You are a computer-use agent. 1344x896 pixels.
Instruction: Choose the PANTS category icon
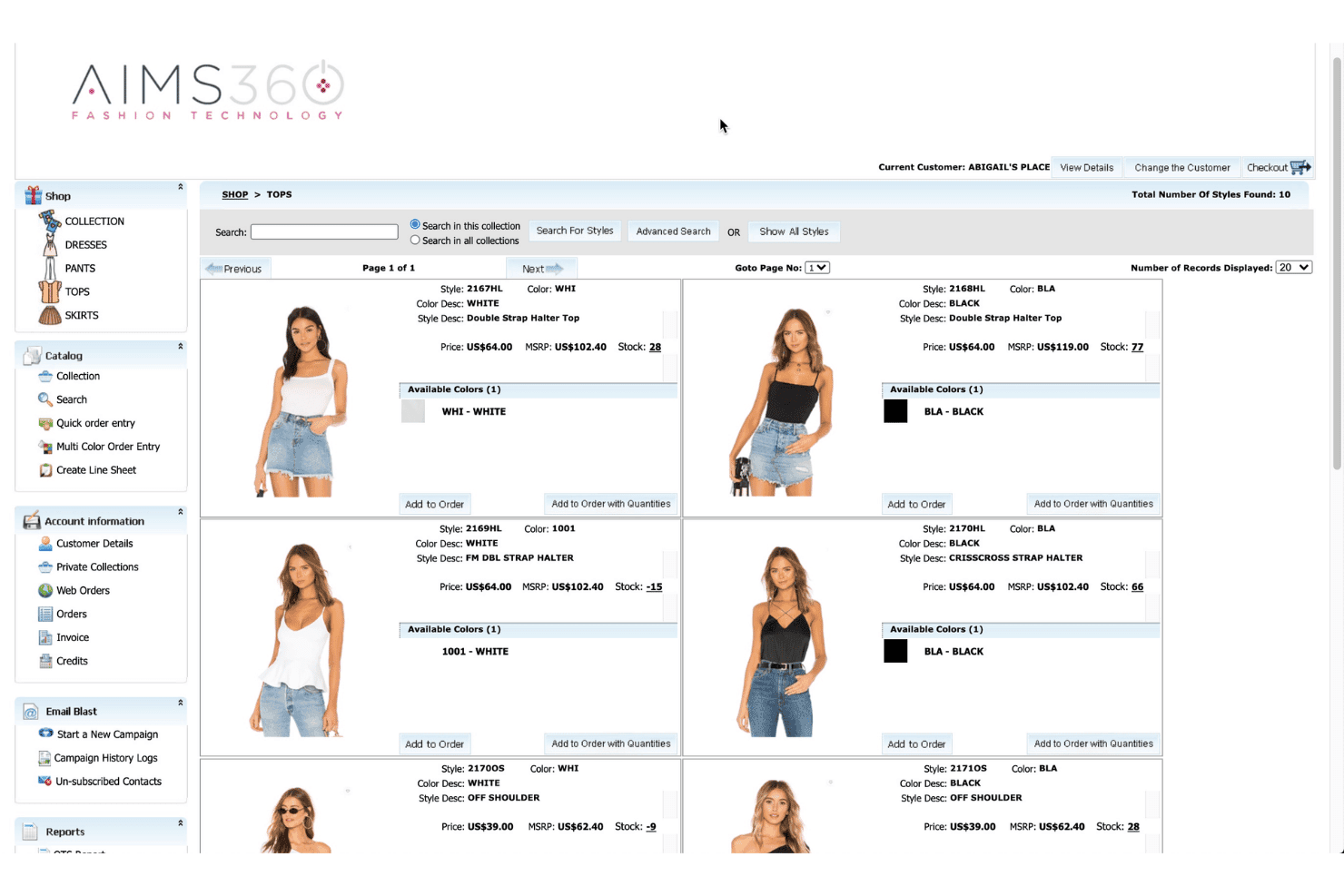click(50, 268)
